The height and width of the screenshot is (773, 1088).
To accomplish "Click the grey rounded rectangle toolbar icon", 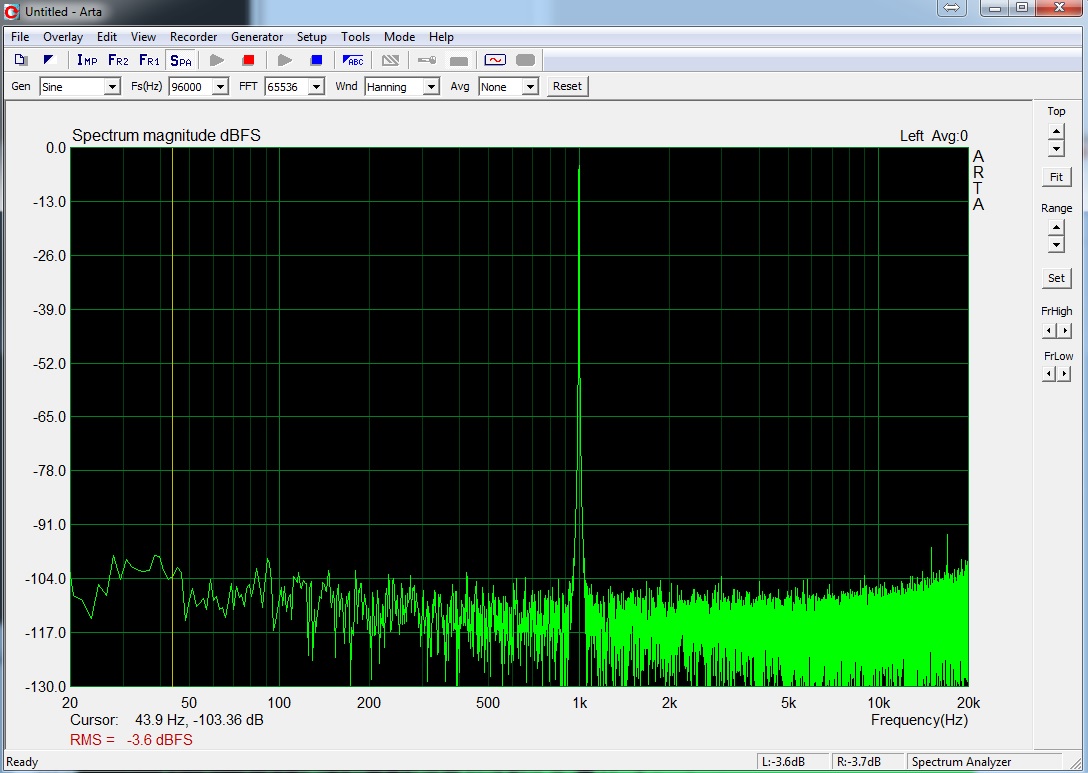I will click(525, 60).
